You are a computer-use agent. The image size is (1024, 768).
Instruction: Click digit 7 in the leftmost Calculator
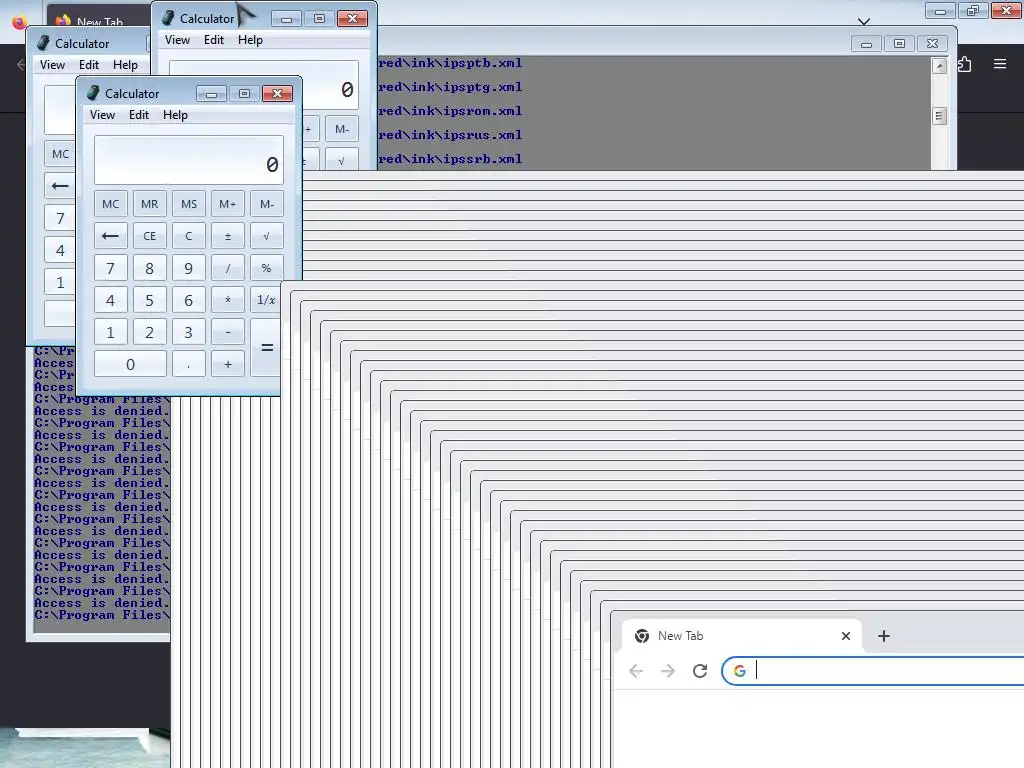coord(60,218)
